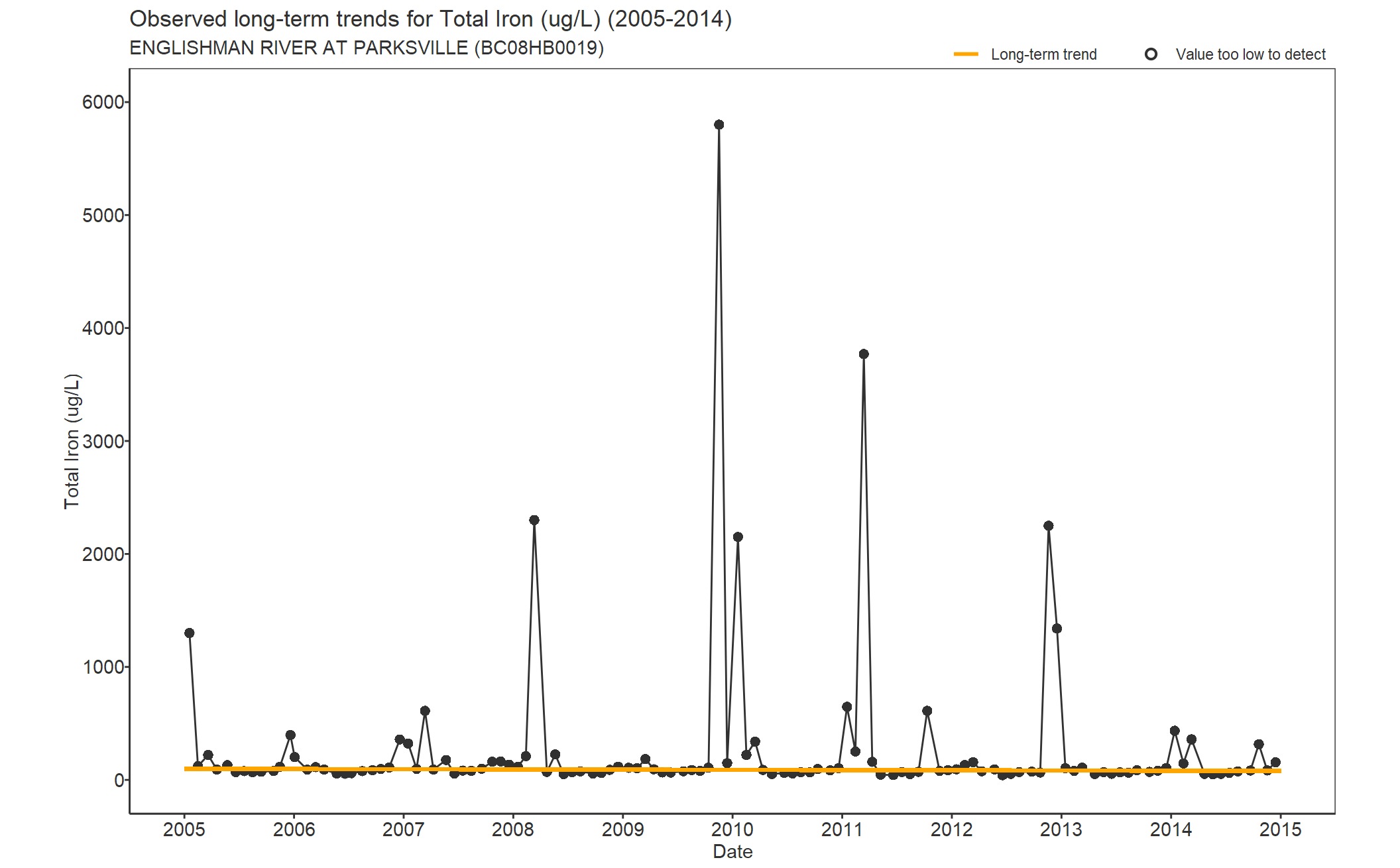Select the early 2014 data point near 430

pos(1175,731)
